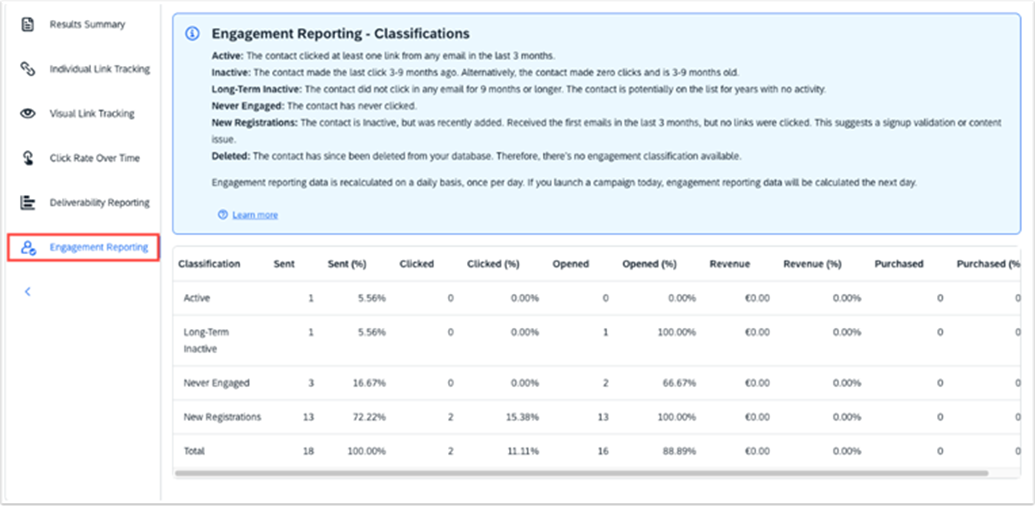The image size is (1035, 506).
Task: Click the Opened column header
Action: (571, 264)
